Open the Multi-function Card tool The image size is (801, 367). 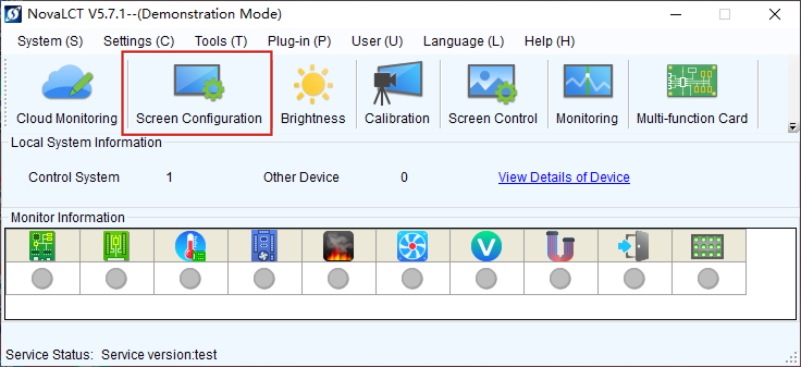pos(692,94)
